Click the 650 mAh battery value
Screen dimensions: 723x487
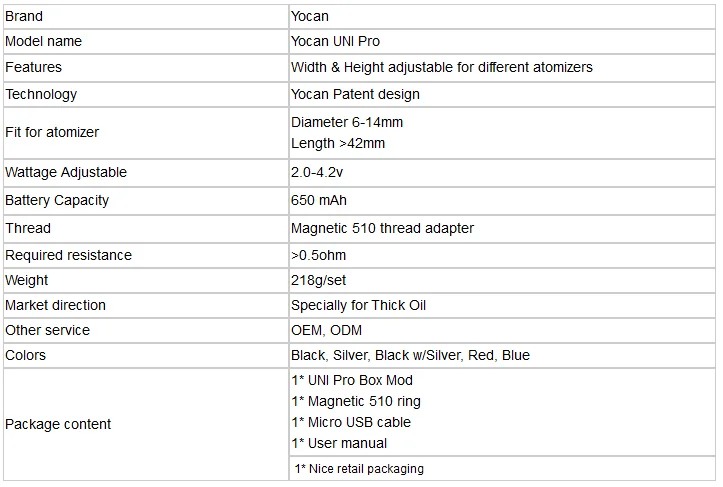pyautogui.click(x=318, y=200)
